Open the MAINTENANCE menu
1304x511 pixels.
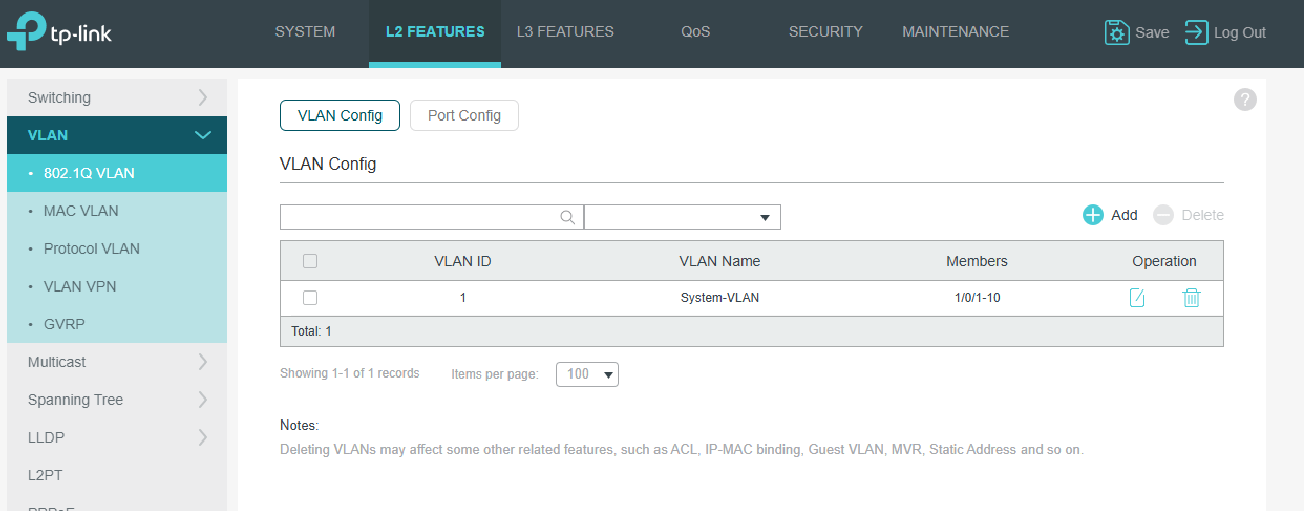pyautogui.click(x=956, y=32)
